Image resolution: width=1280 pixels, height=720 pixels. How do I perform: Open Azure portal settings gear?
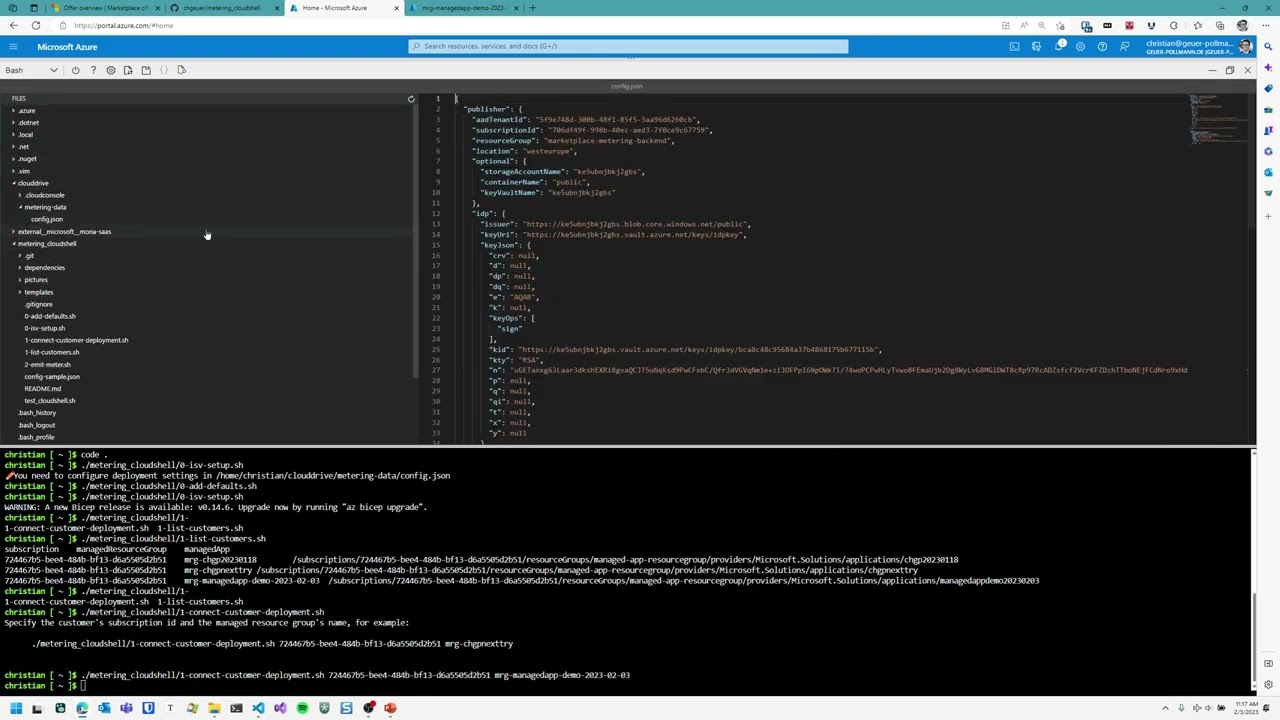pyautogui.click(x=1080, y=47)
